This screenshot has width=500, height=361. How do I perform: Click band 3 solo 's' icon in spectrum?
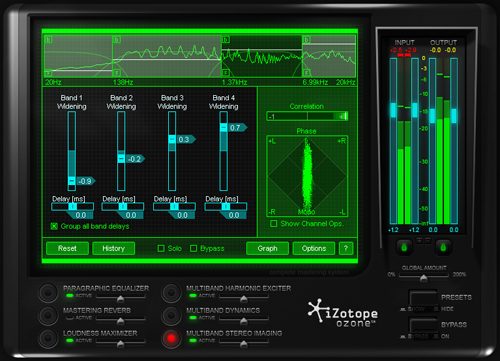226,73
